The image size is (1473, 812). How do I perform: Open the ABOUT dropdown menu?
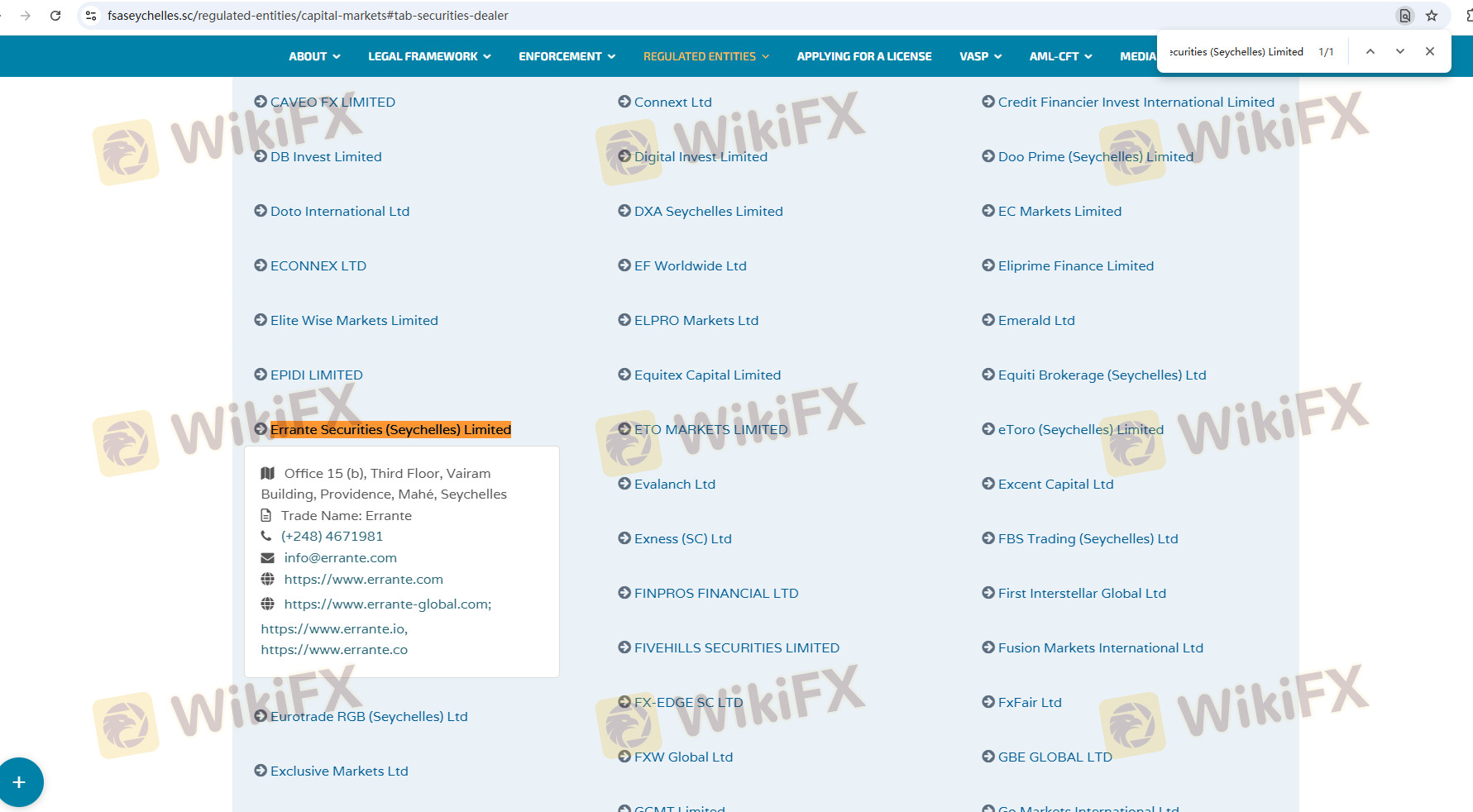(x=314, y=56)
